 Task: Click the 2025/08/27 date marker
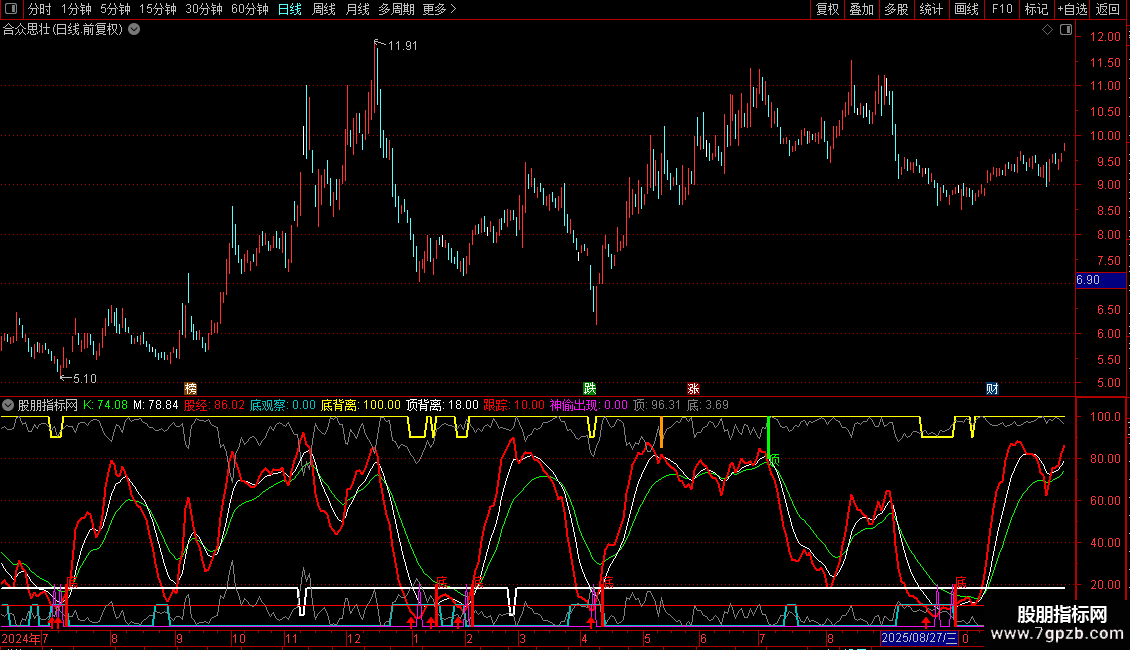point(919,638)
